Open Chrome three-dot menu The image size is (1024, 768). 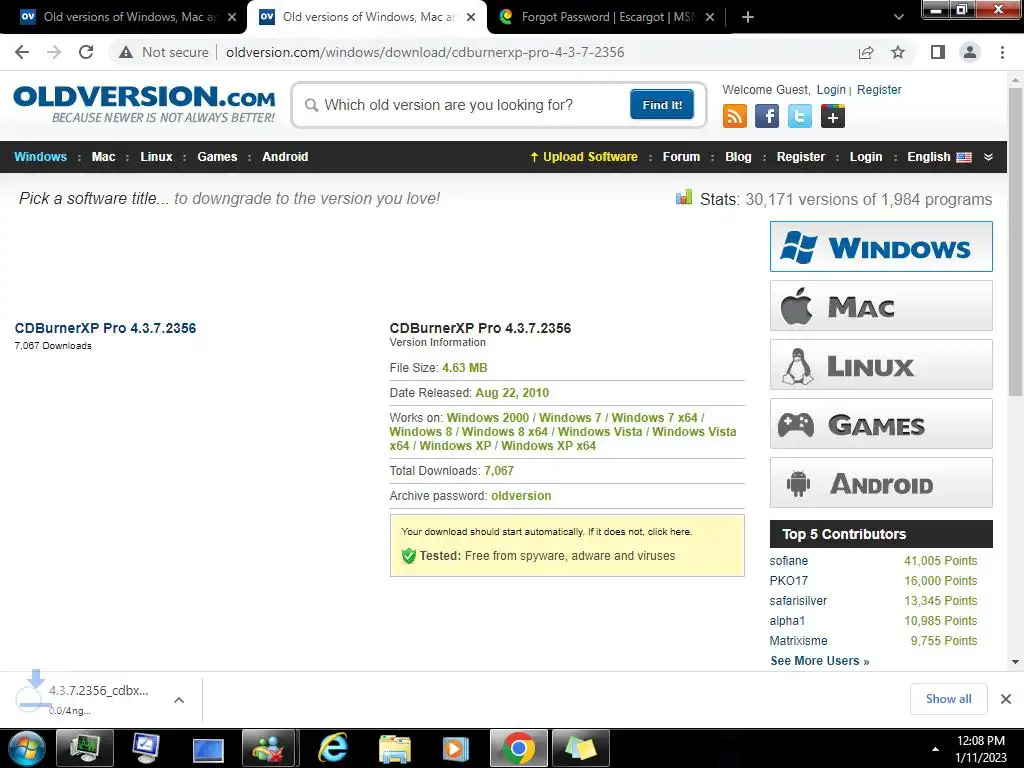(1002, 52)
